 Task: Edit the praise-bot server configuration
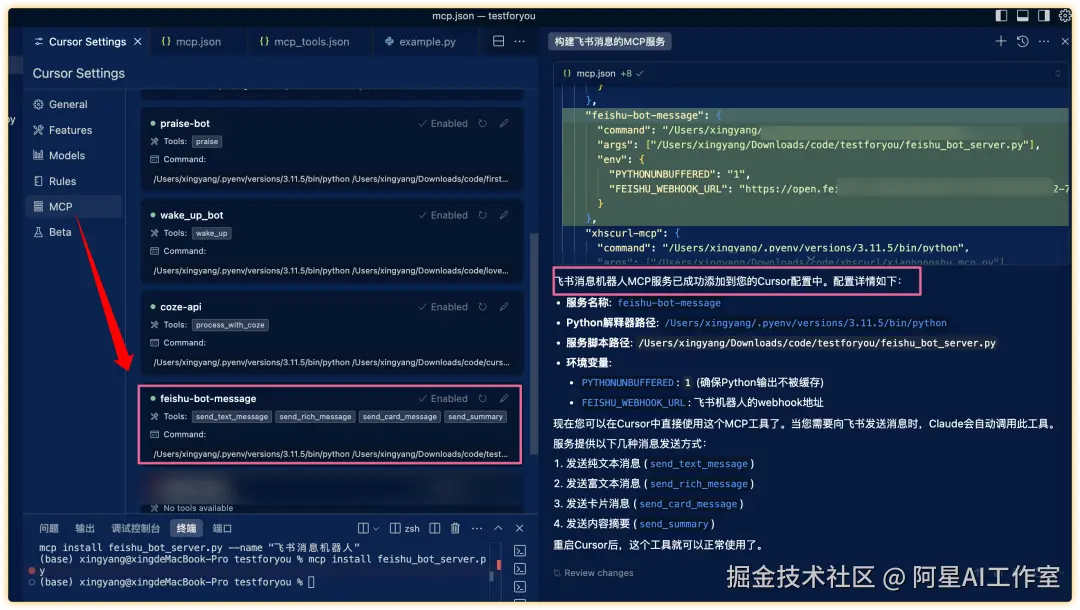504,123
